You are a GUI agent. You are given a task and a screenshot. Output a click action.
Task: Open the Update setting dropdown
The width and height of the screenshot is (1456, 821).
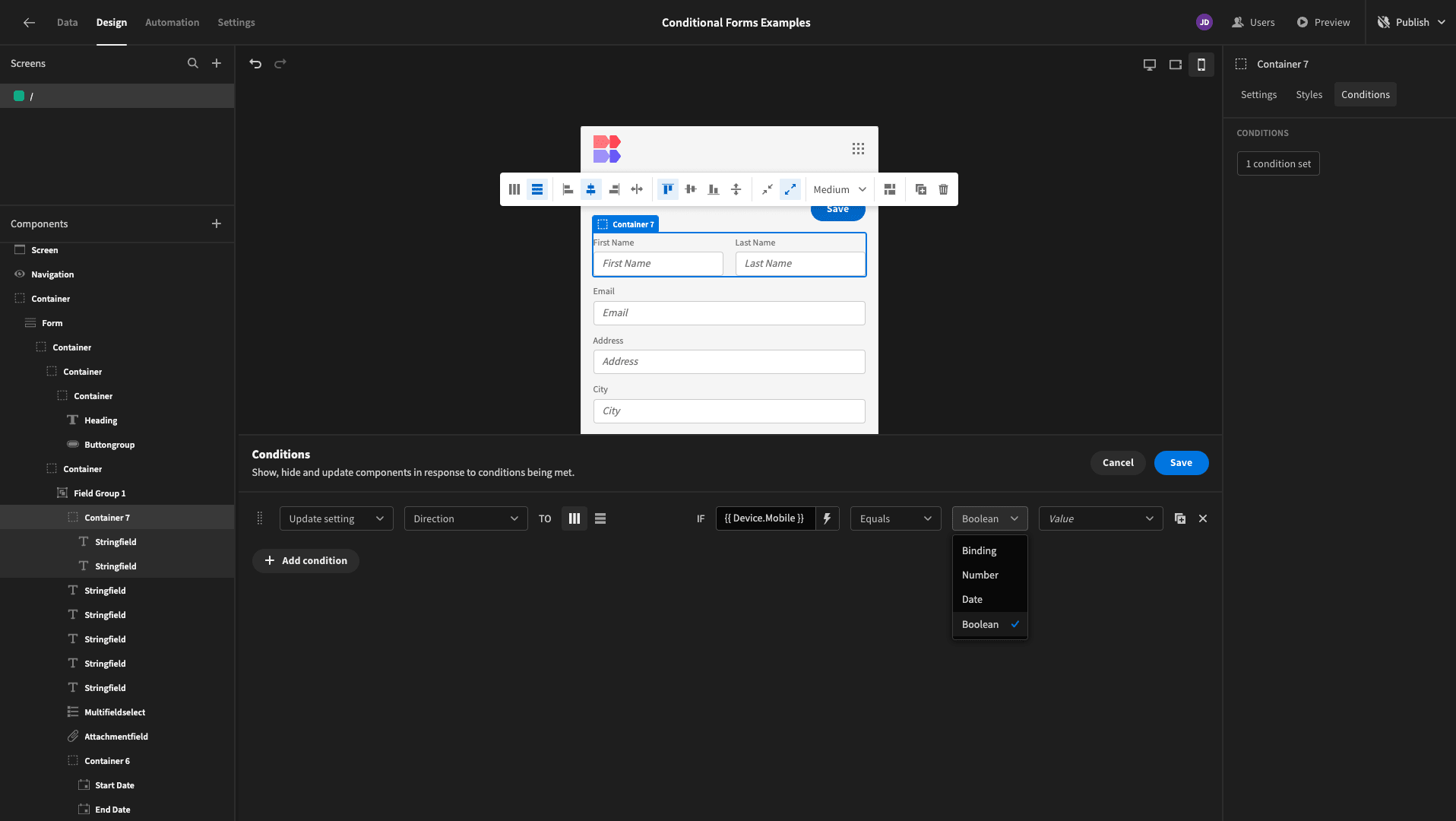[337, 518]
